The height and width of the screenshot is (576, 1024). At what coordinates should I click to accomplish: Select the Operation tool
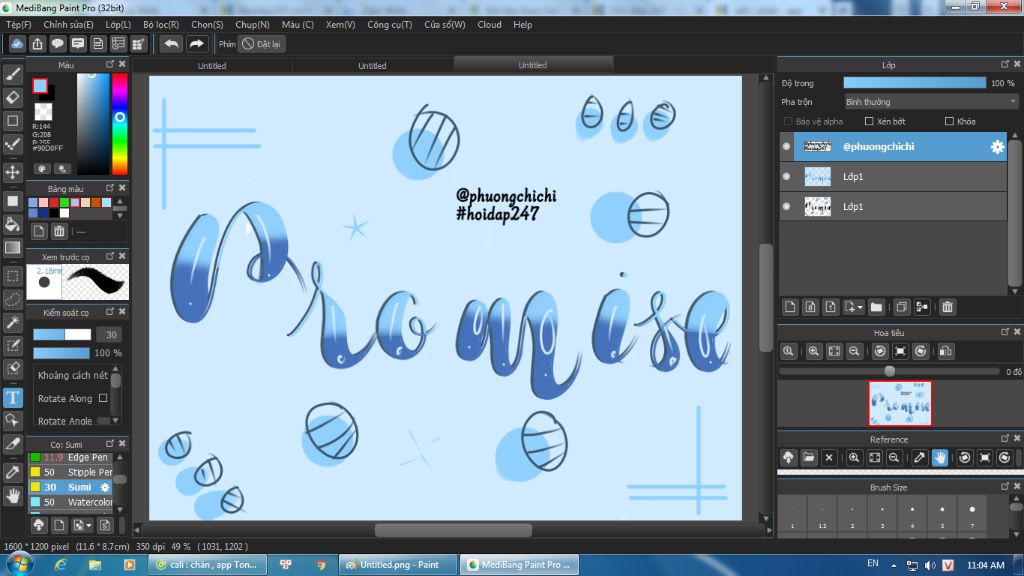[x=12, y=420]
